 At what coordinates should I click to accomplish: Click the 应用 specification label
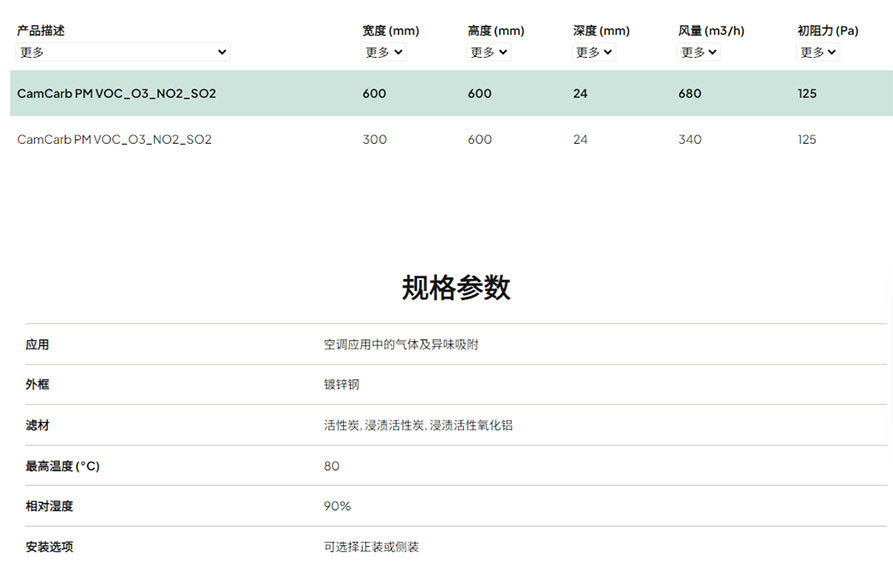(x=37, y=344)
